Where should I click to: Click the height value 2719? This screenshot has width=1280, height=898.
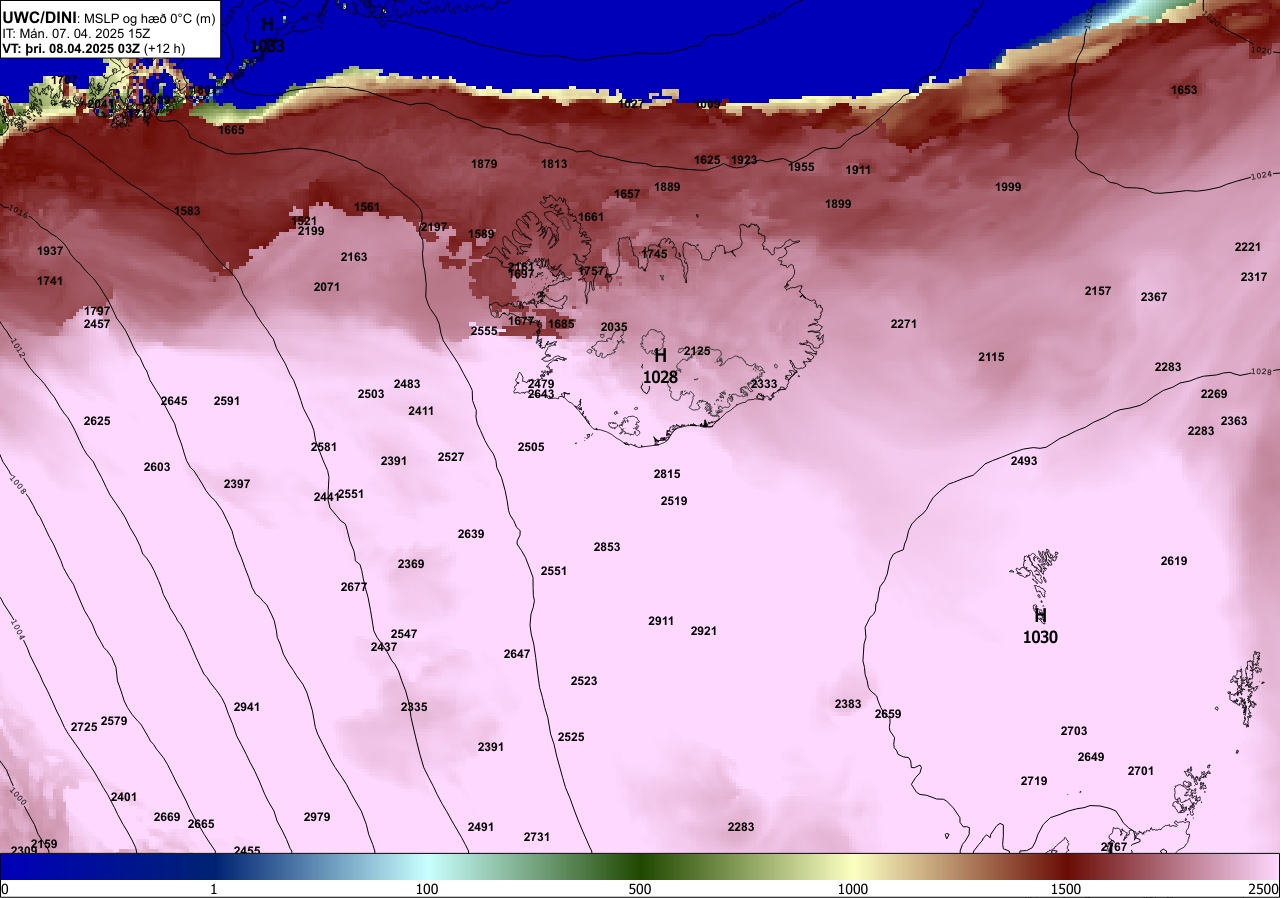point(1034,781)
